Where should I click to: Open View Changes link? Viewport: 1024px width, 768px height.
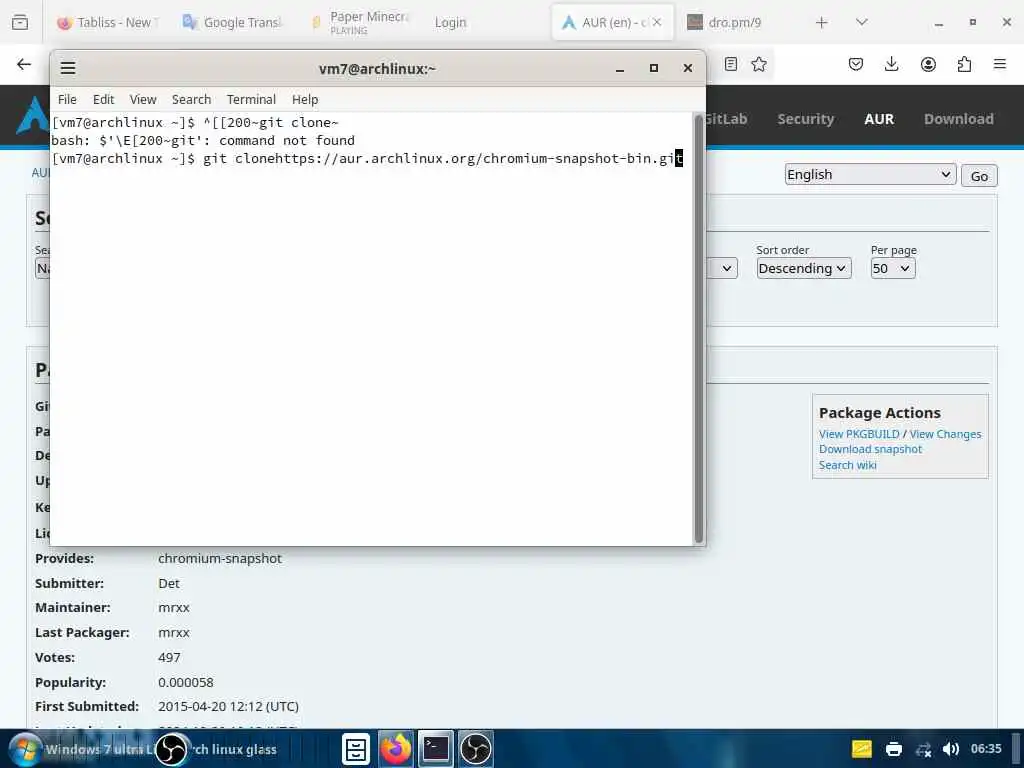tap(945, 434)
